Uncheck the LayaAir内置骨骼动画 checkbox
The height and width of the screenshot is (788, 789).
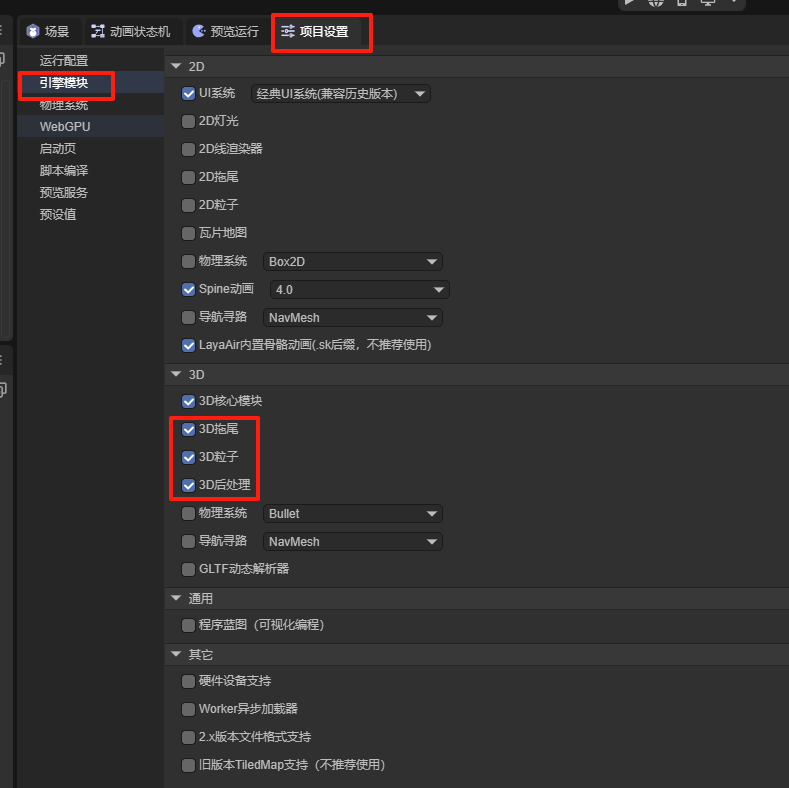click(188, 346)
